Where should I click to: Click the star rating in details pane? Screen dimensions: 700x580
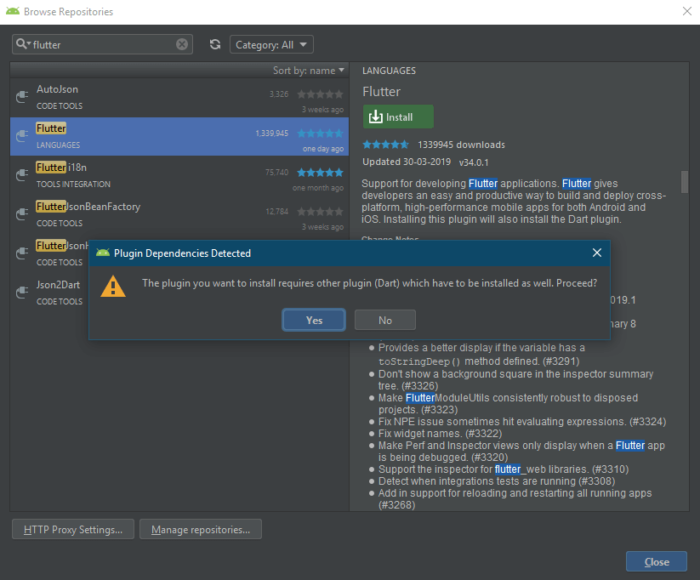pyautogui.click(x=385, y=144)
